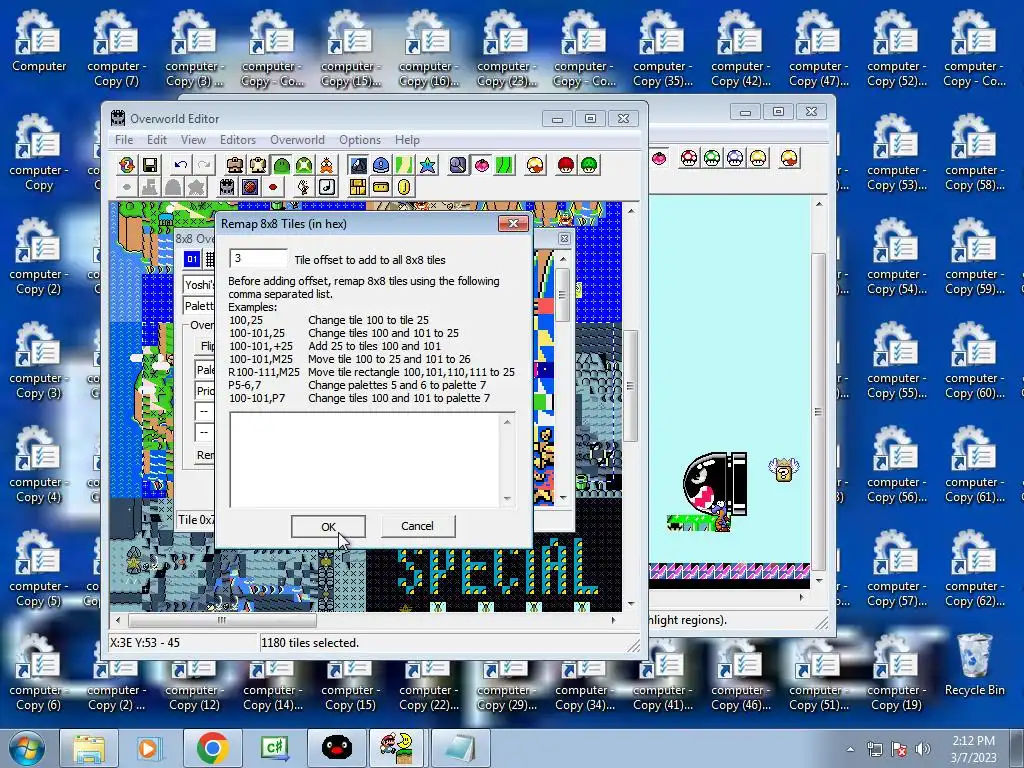This screenshot has width=1024, height=768.
Task: Click the Mario Lunar Magic taskbar icon
Action: pyautogui.click(x=398, y=748)
